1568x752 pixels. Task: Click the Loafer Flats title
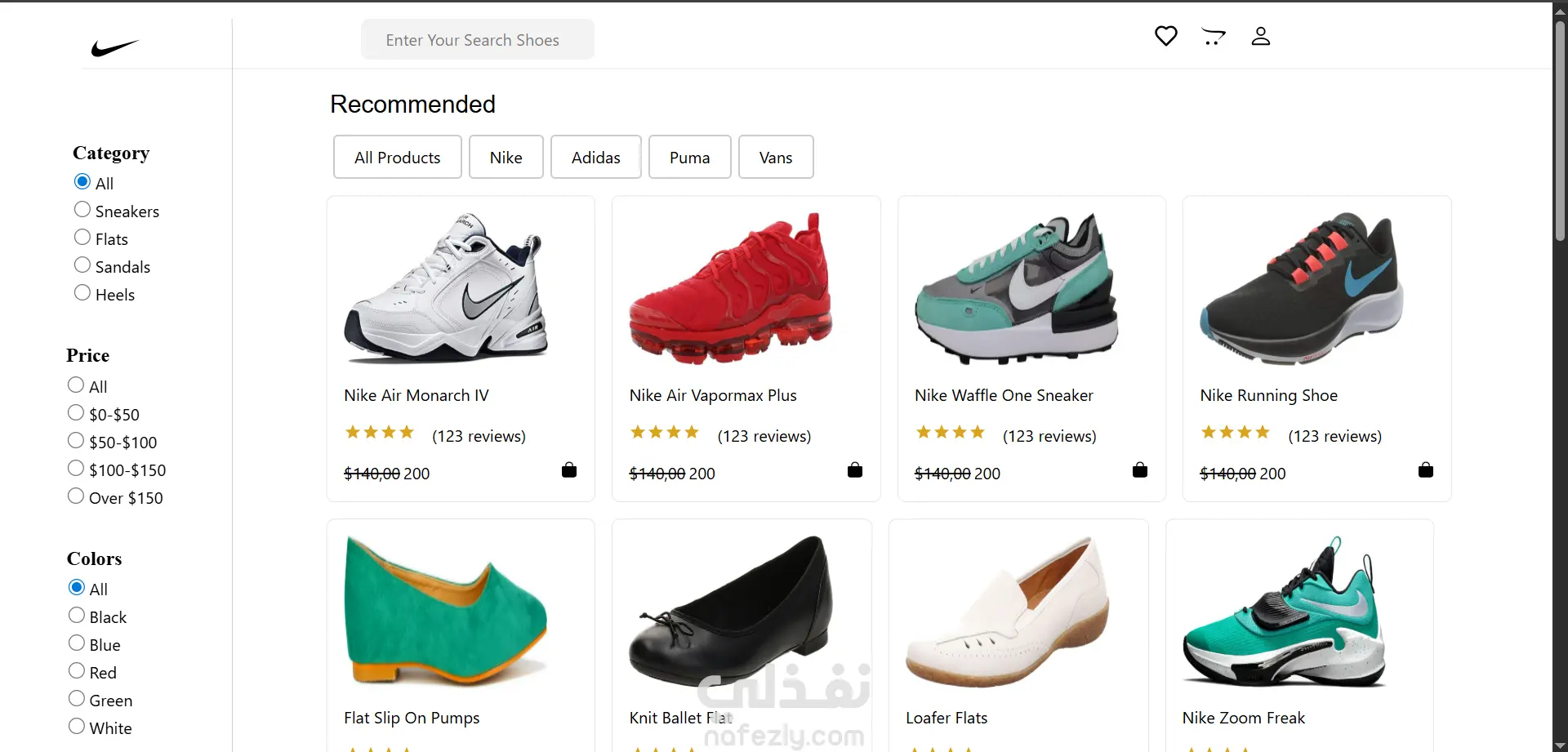(947, 718)
